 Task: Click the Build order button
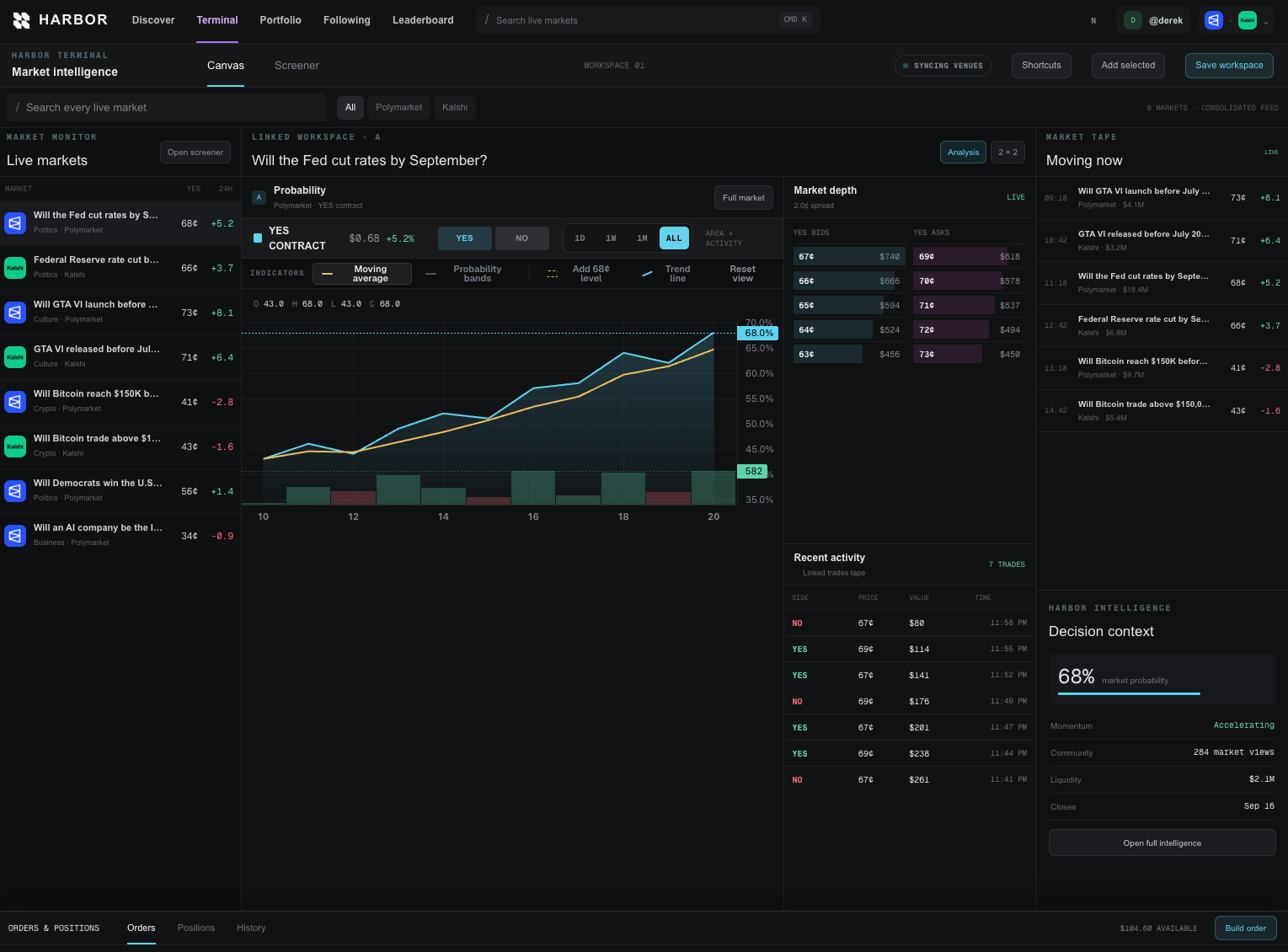point(1246,928)
